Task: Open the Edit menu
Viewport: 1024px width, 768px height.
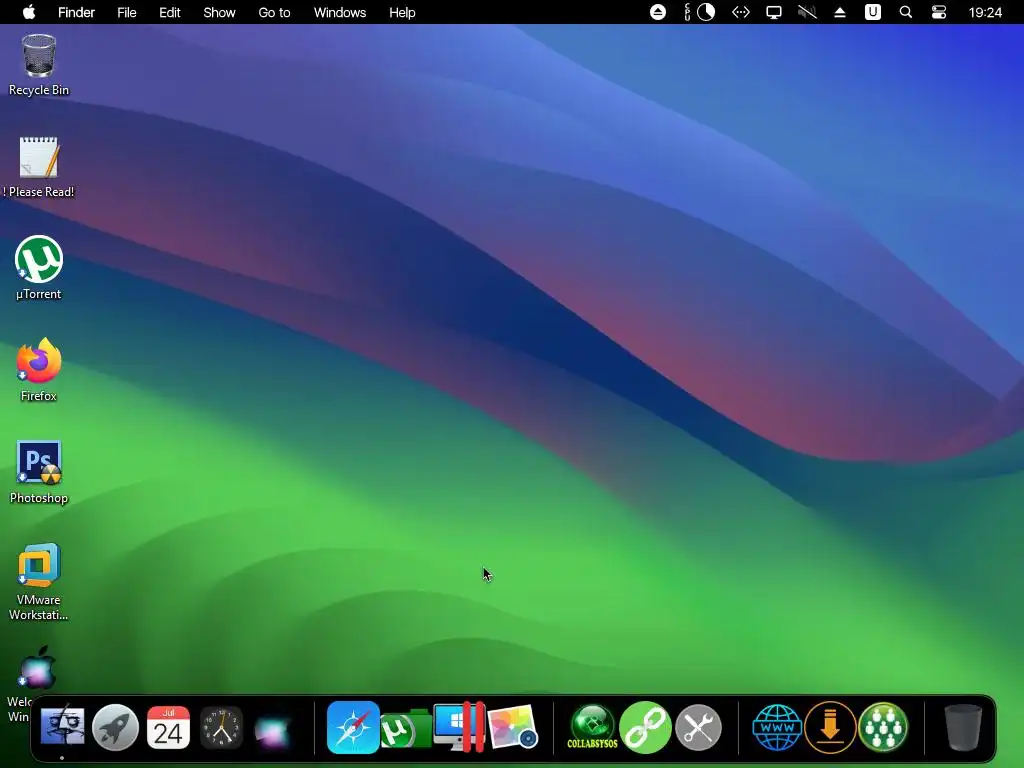Action: tap(170, 12)
